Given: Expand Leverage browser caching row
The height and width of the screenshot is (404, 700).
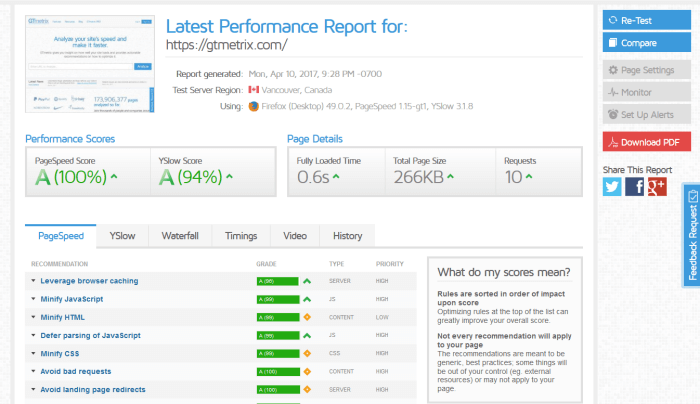Looking at the screenshot, I should tap(33, 281).
